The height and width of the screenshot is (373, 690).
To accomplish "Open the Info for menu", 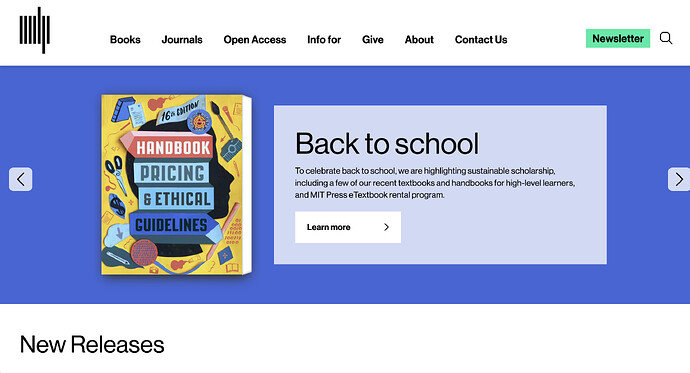I will [324, 40].
